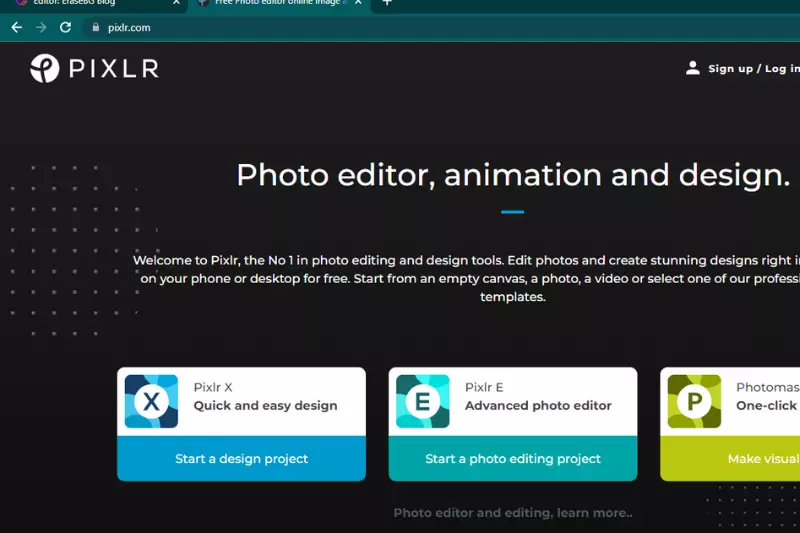Click the padlock site info icon
800x533 pixels.
coord(95,28)
